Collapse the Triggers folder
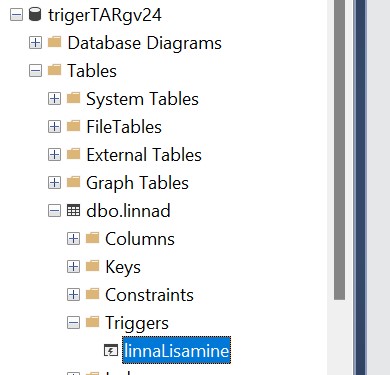Screen dimensions: 390x375 (x=73, y=323)
